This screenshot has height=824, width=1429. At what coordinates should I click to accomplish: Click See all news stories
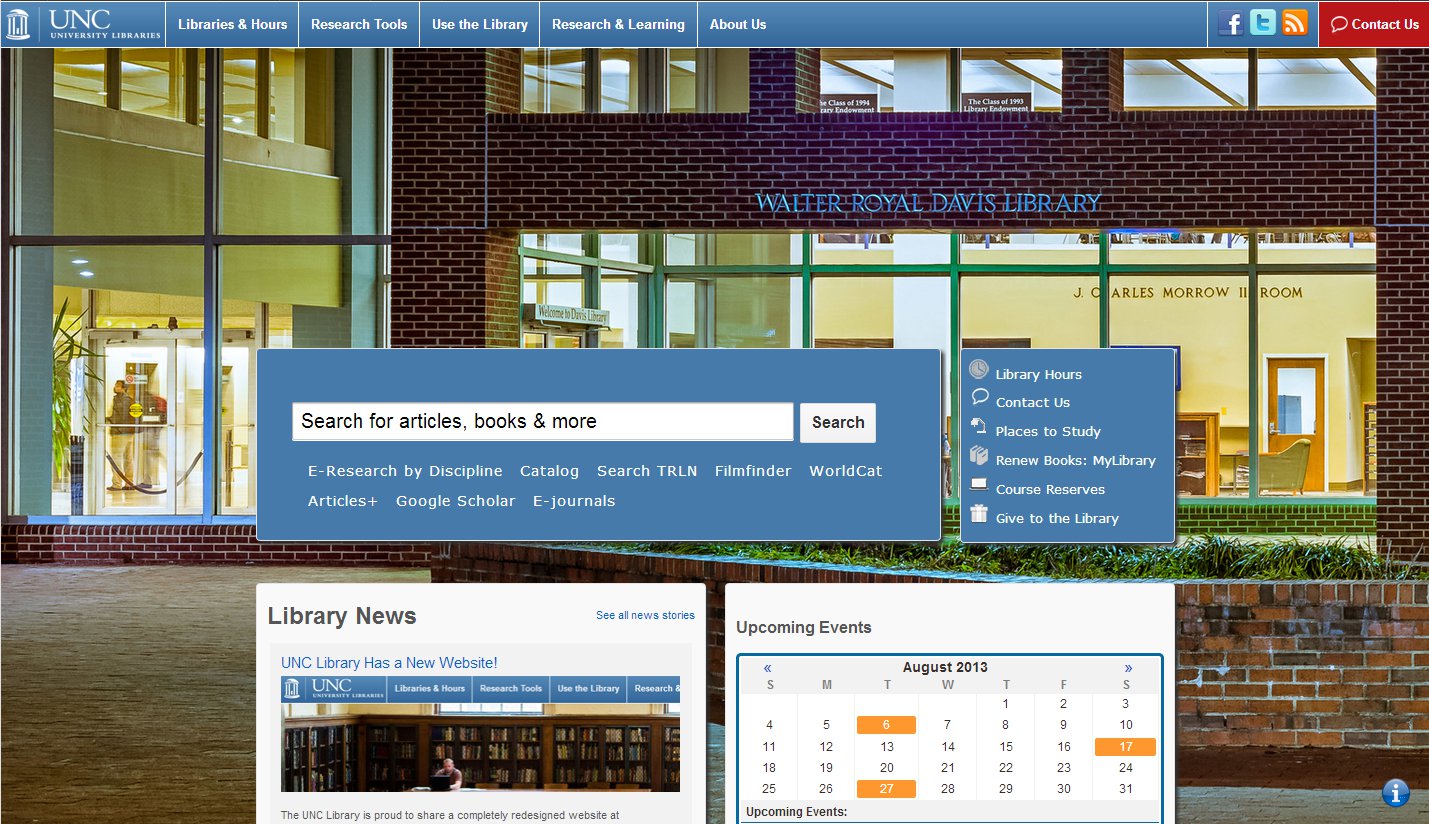[x=645, y=615]
